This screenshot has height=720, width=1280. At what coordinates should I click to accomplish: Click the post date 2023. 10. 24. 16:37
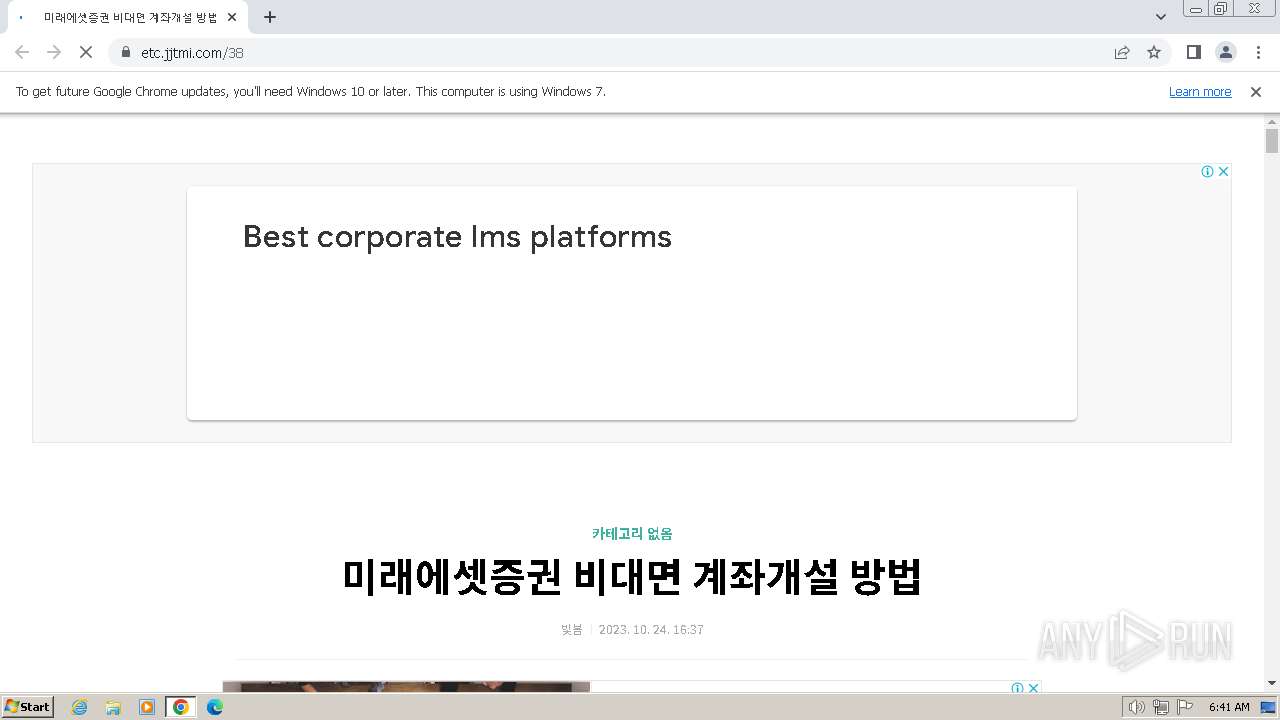651,629
